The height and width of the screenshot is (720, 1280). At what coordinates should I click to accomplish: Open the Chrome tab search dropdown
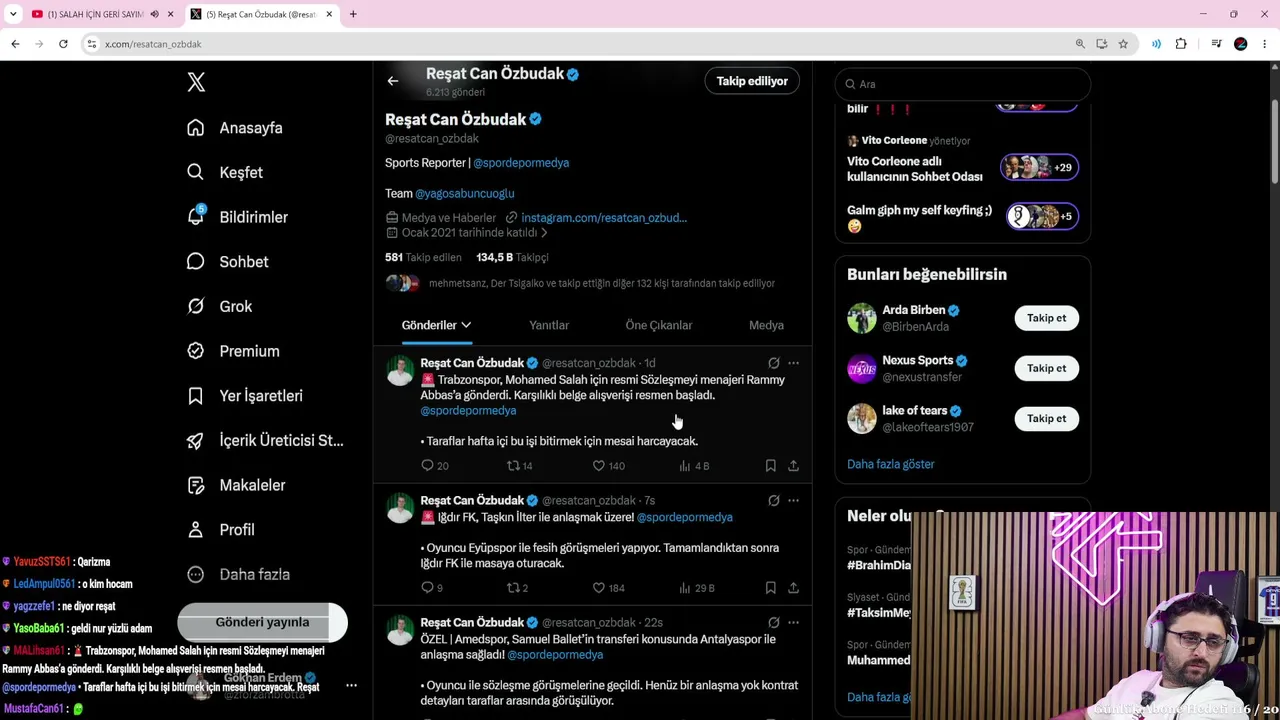[x=13, y=14]
